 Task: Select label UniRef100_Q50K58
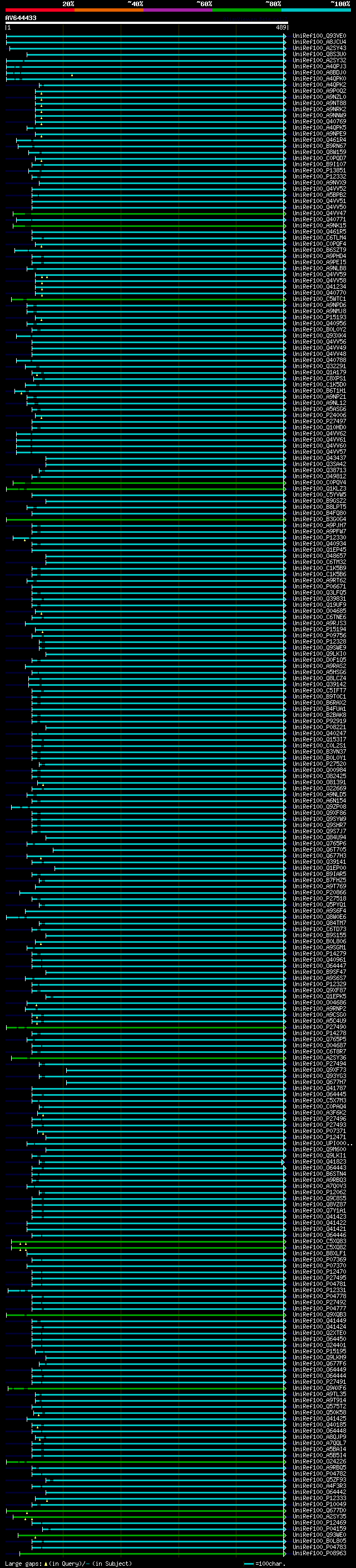pyautogui.click(x=319, y=1413)
